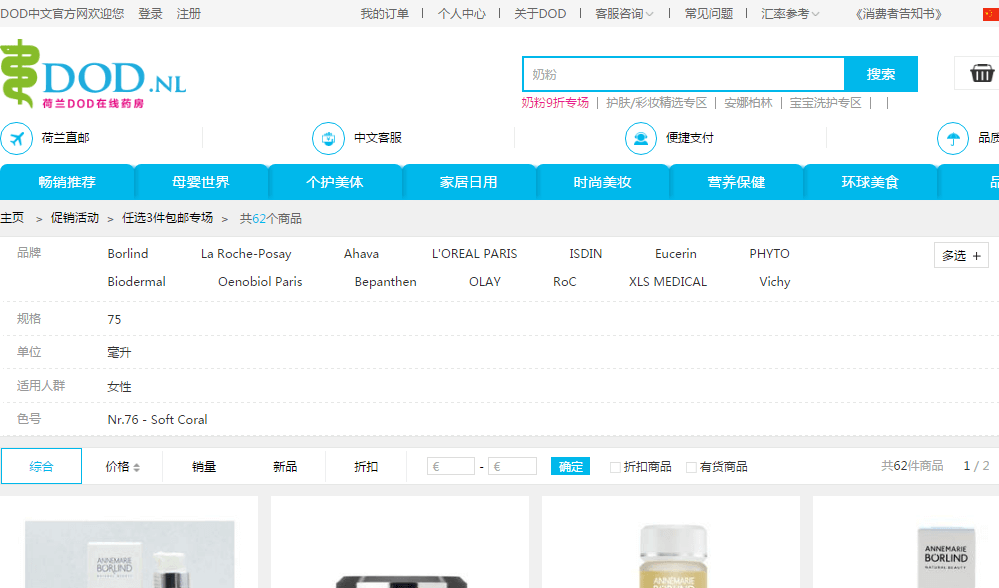Open the 环球美食 menu tab

(870, 182)
